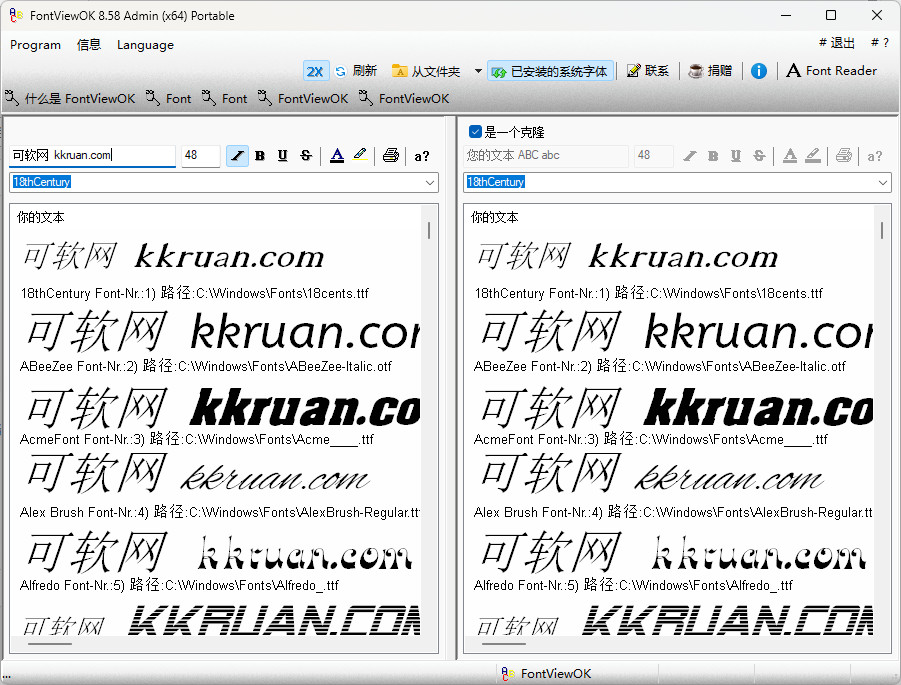The width and height of the screenshot is (901, 685).
Task: Open the Program menu
Action: (35, 45)
